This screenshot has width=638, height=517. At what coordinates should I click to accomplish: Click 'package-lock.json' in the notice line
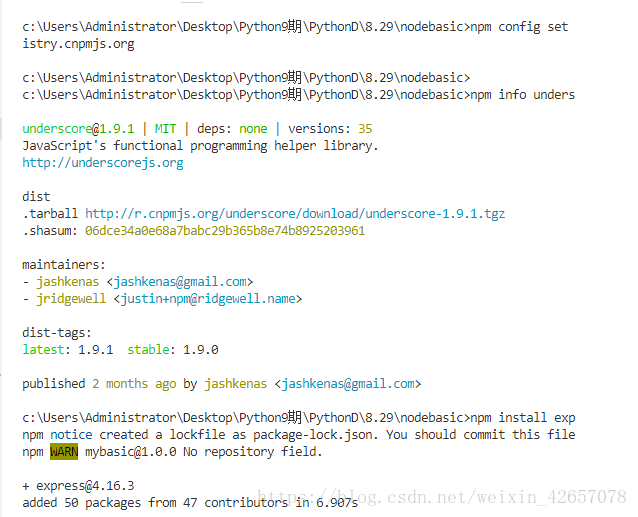[312, 434]
